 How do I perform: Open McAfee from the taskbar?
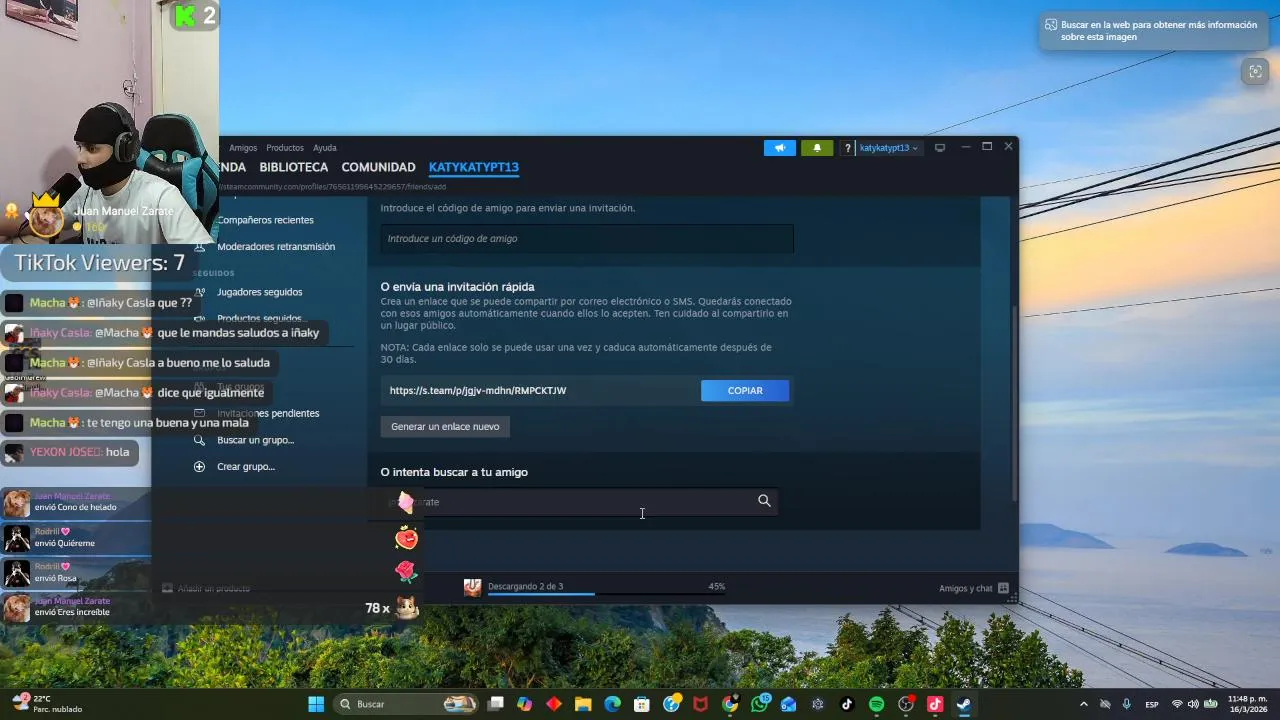pyautogui.click(x=701, y=704)
